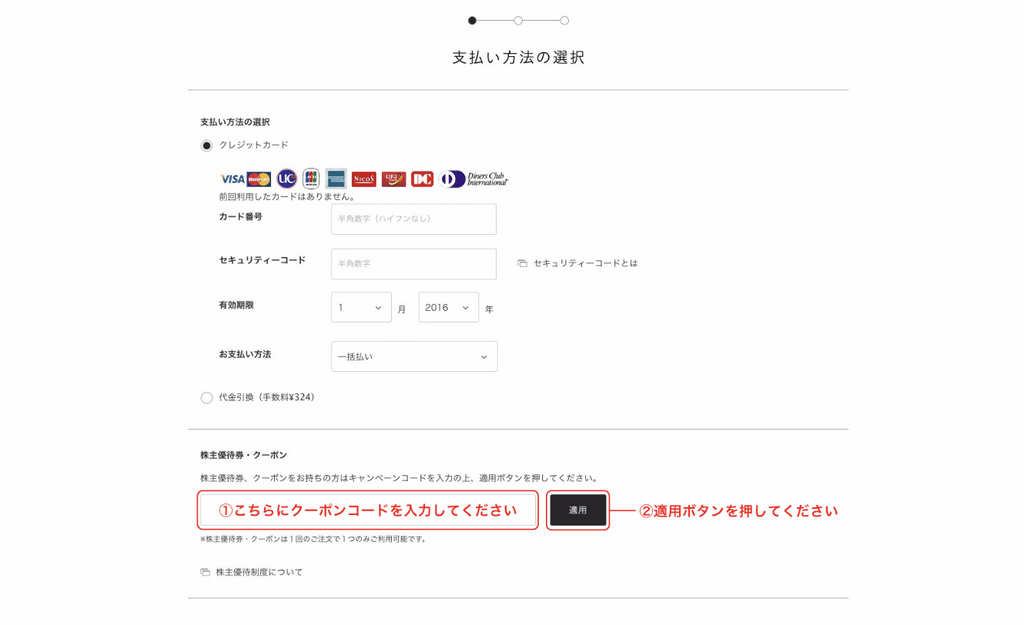The image size is (1024, 625).
Task: Select the クレジットカード radio button
Action: 206,146
